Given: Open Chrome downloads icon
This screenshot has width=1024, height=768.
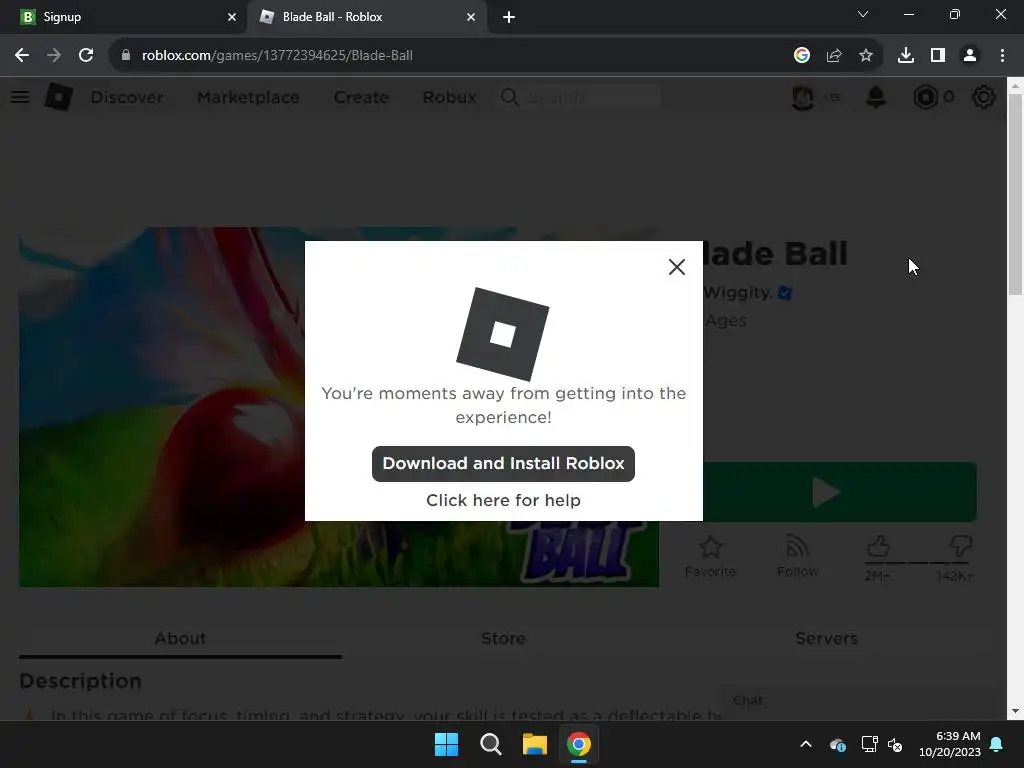Looking at the screenshot, I should [905, 56].
